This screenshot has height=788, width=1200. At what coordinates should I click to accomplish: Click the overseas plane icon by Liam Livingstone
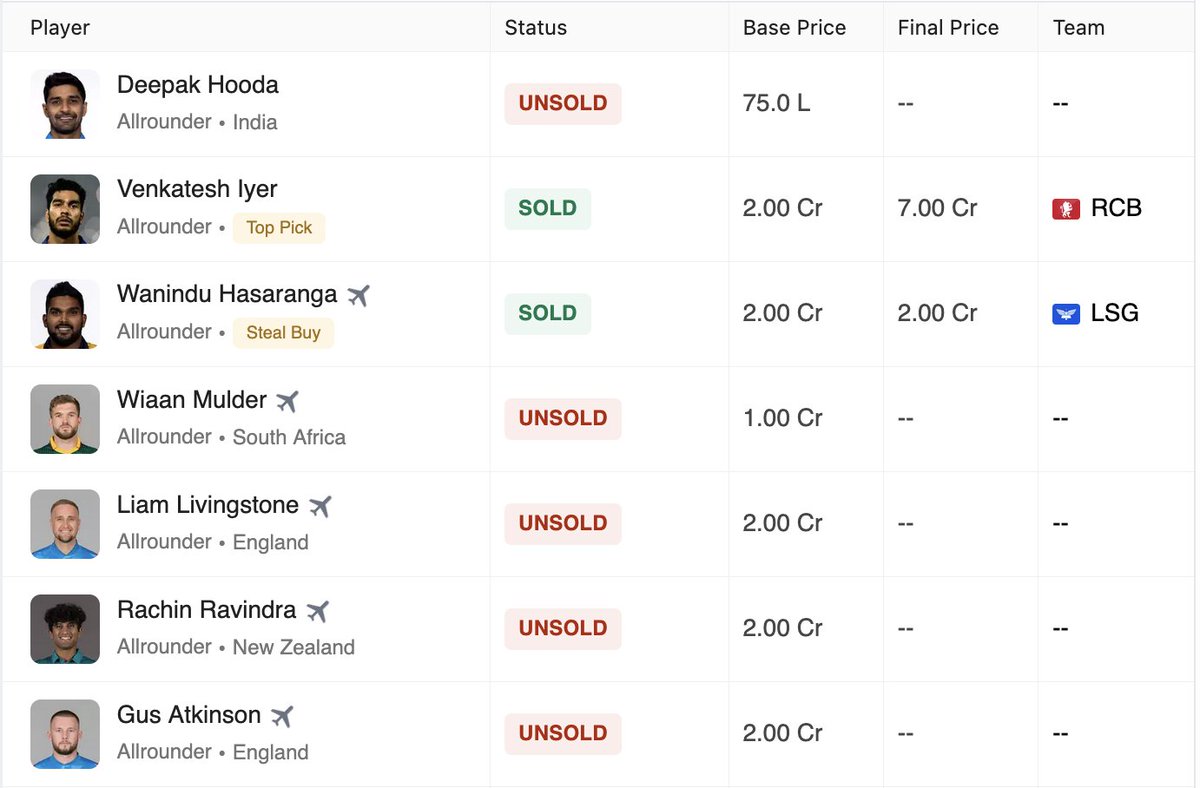tap(320, 505)
